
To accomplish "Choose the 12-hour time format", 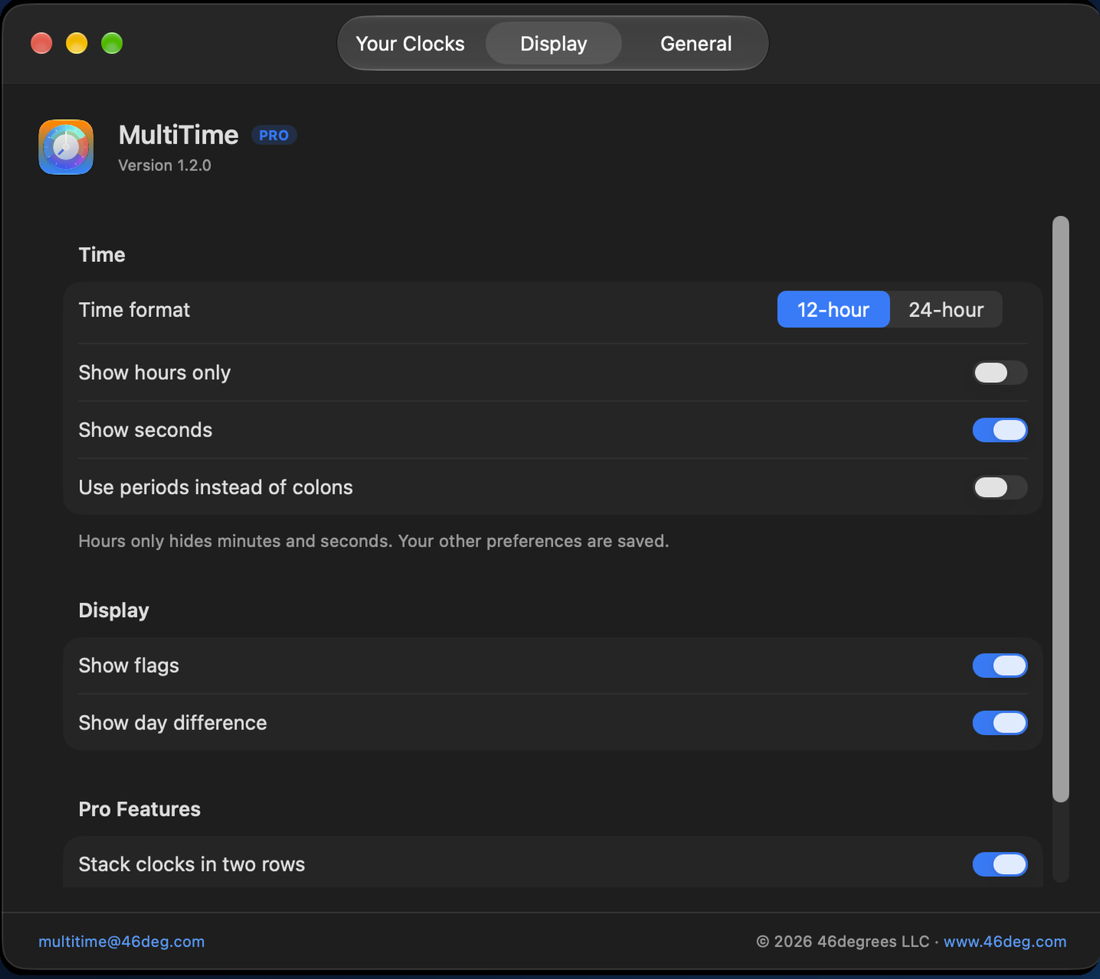I will pyautogui.click(x=833, y=309).
